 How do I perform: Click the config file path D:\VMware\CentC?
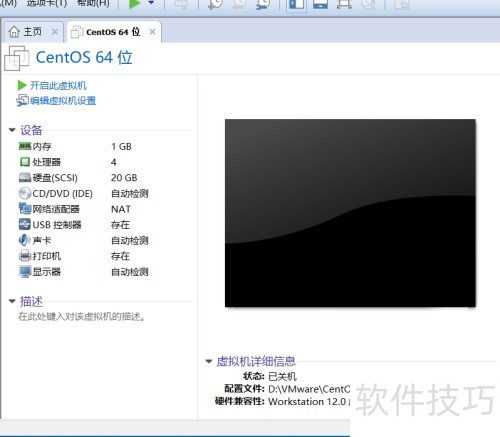(x=309, y=389)
